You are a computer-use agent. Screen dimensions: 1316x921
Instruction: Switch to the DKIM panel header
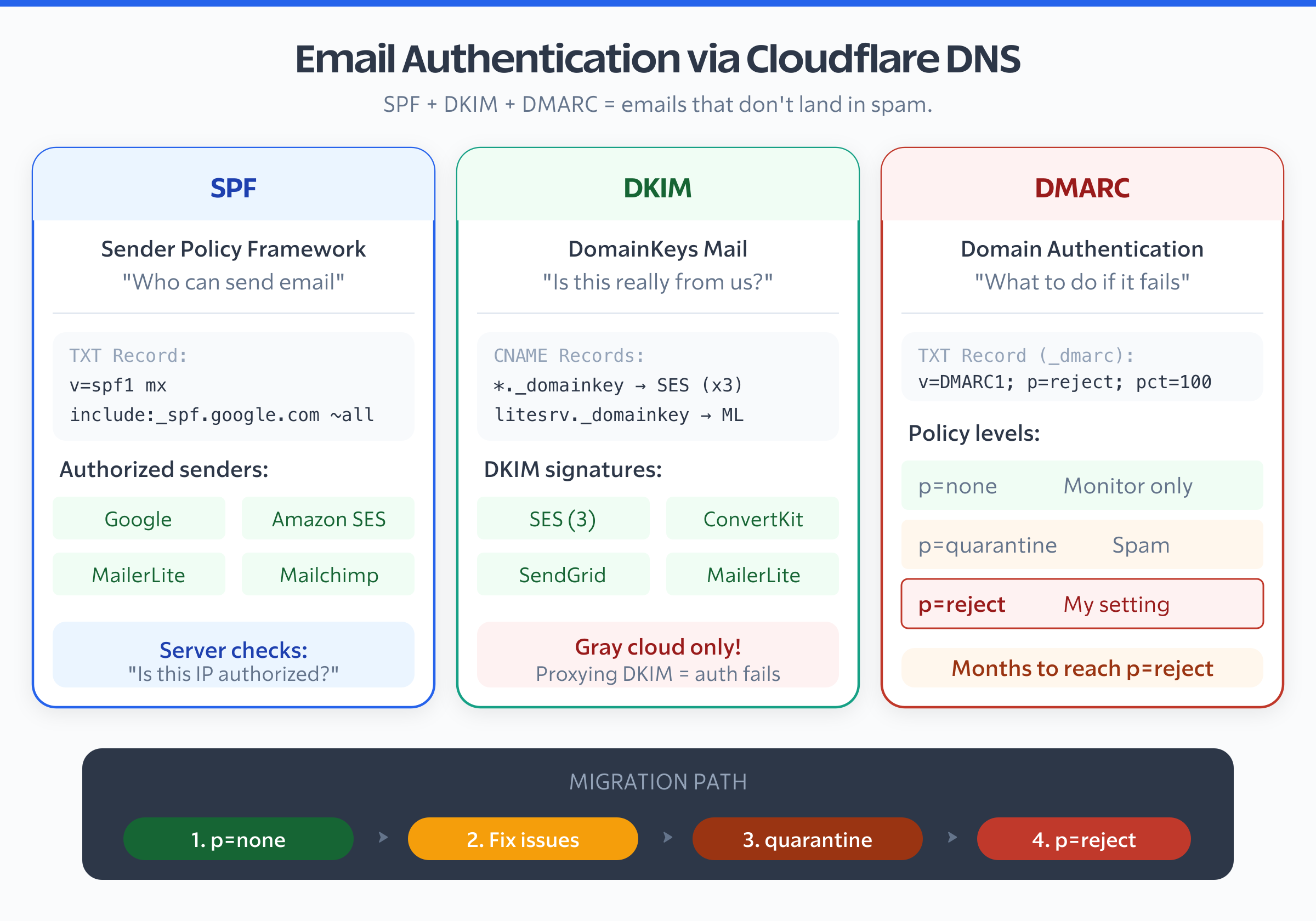(x=657, y=187)
